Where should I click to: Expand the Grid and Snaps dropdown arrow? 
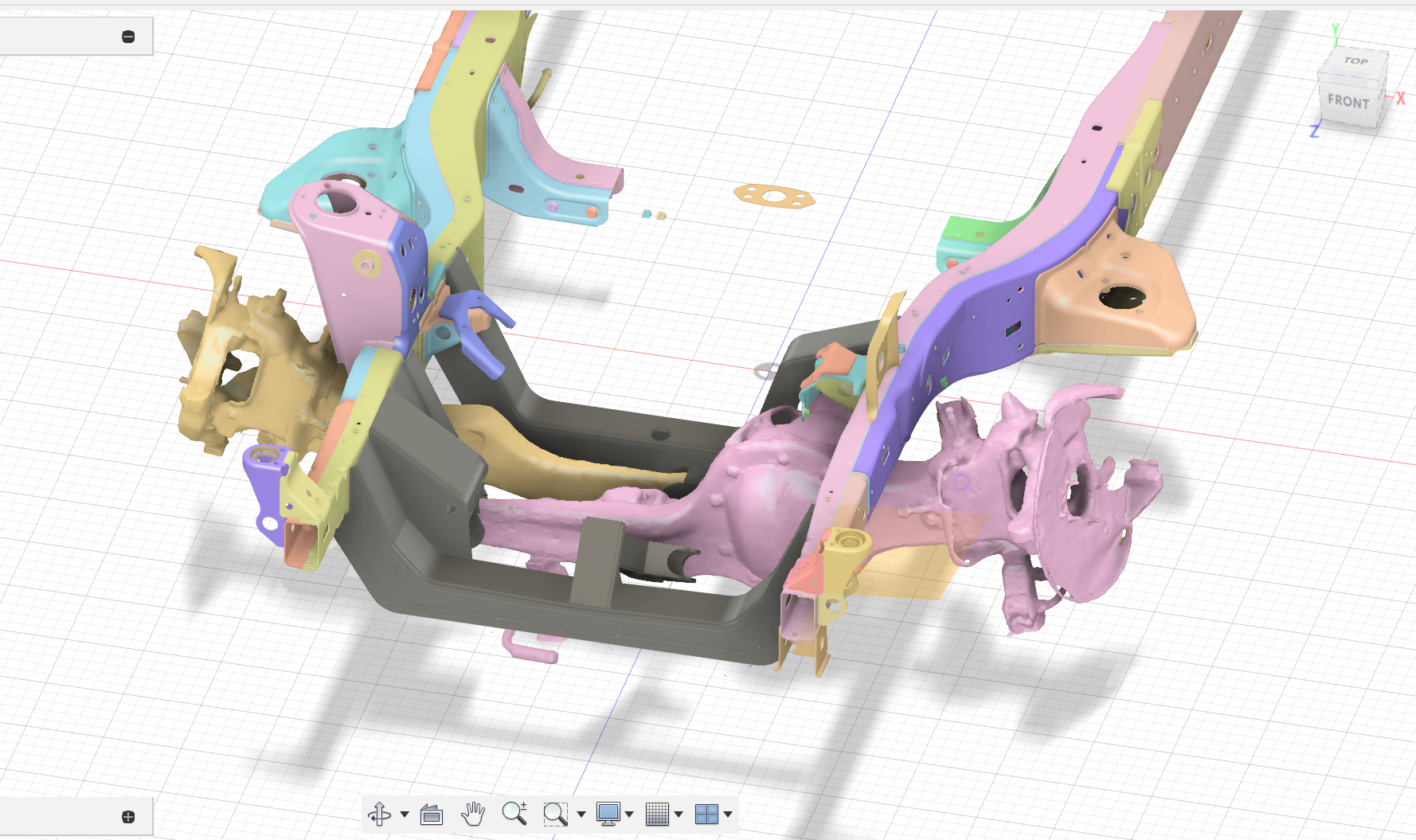pos(679,815)
